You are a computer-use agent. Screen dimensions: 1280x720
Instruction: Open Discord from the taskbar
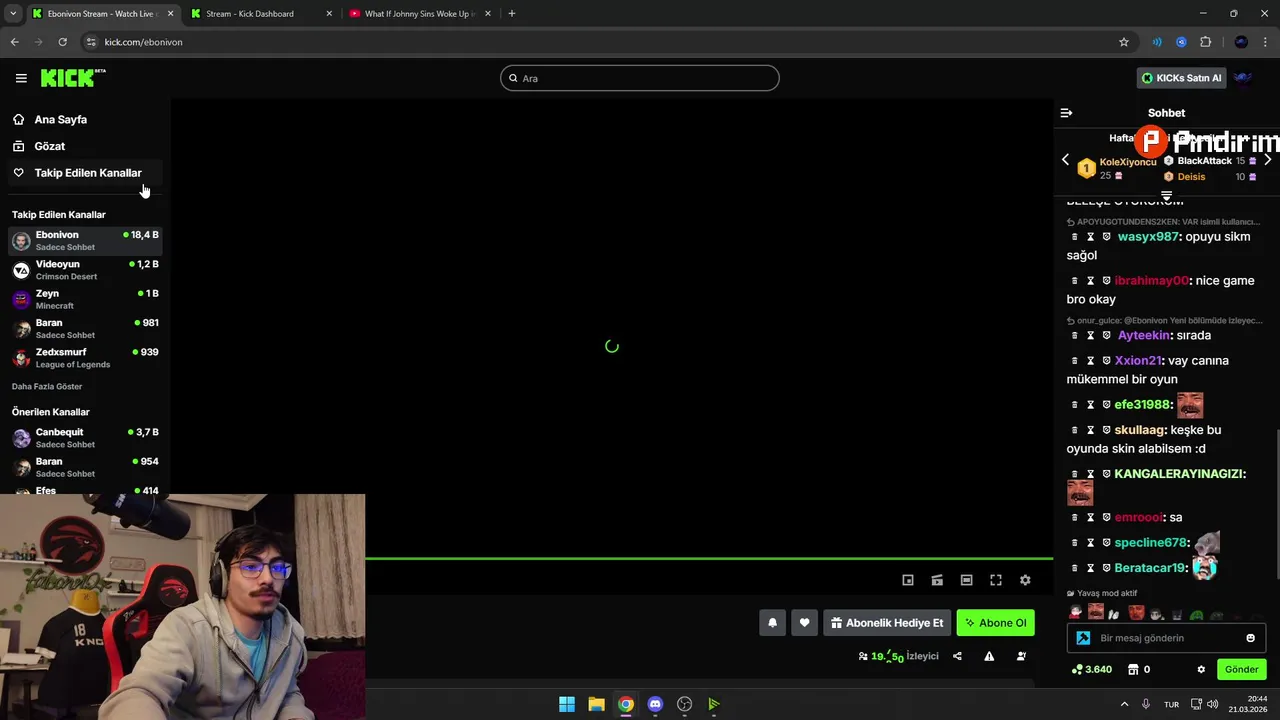point(655,704)
